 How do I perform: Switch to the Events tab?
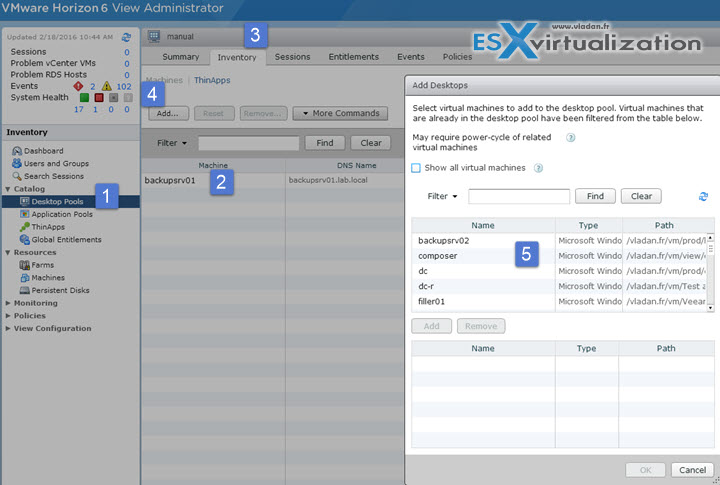click(x=411, y=57)
